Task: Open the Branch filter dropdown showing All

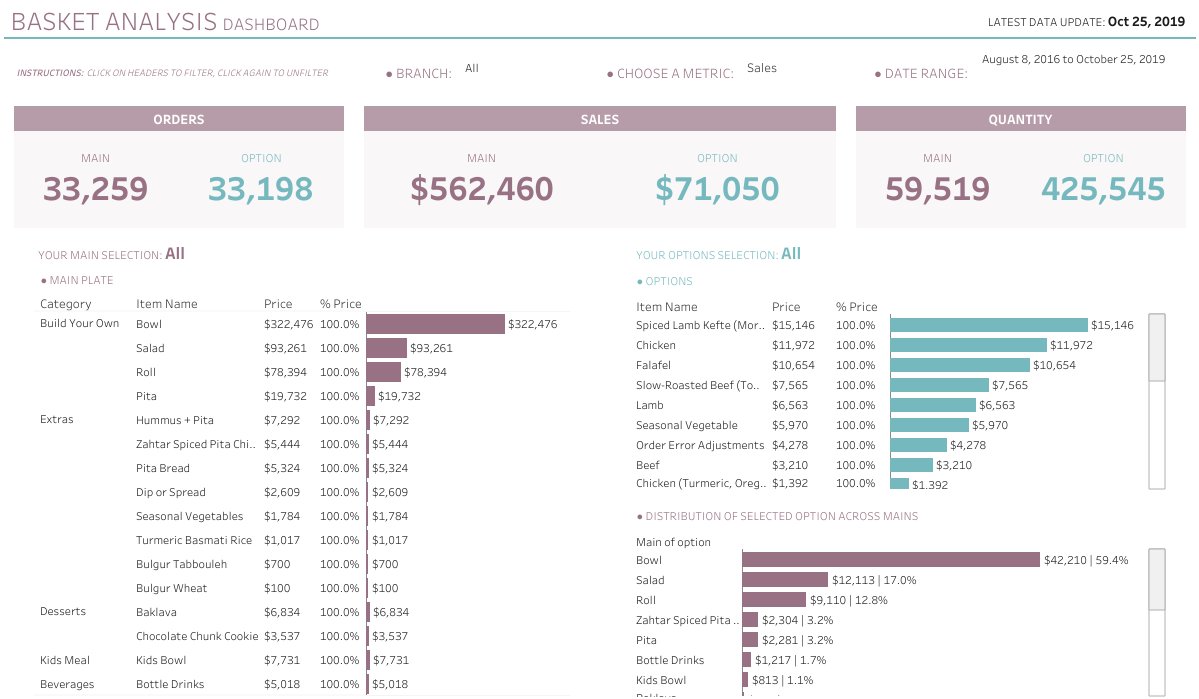Action: [x=472, y=68]
